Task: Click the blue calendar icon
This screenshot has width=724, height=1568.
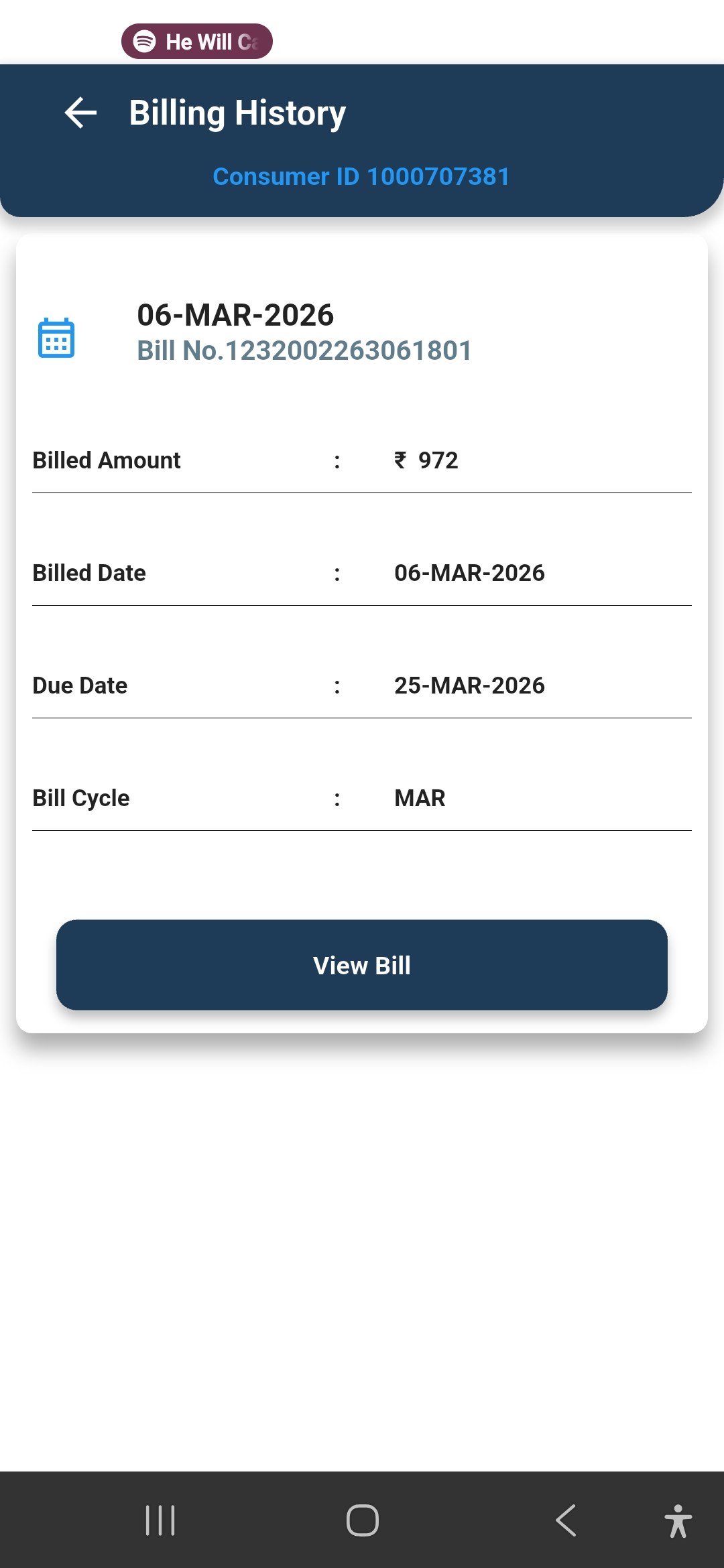Action: point(56,338)
